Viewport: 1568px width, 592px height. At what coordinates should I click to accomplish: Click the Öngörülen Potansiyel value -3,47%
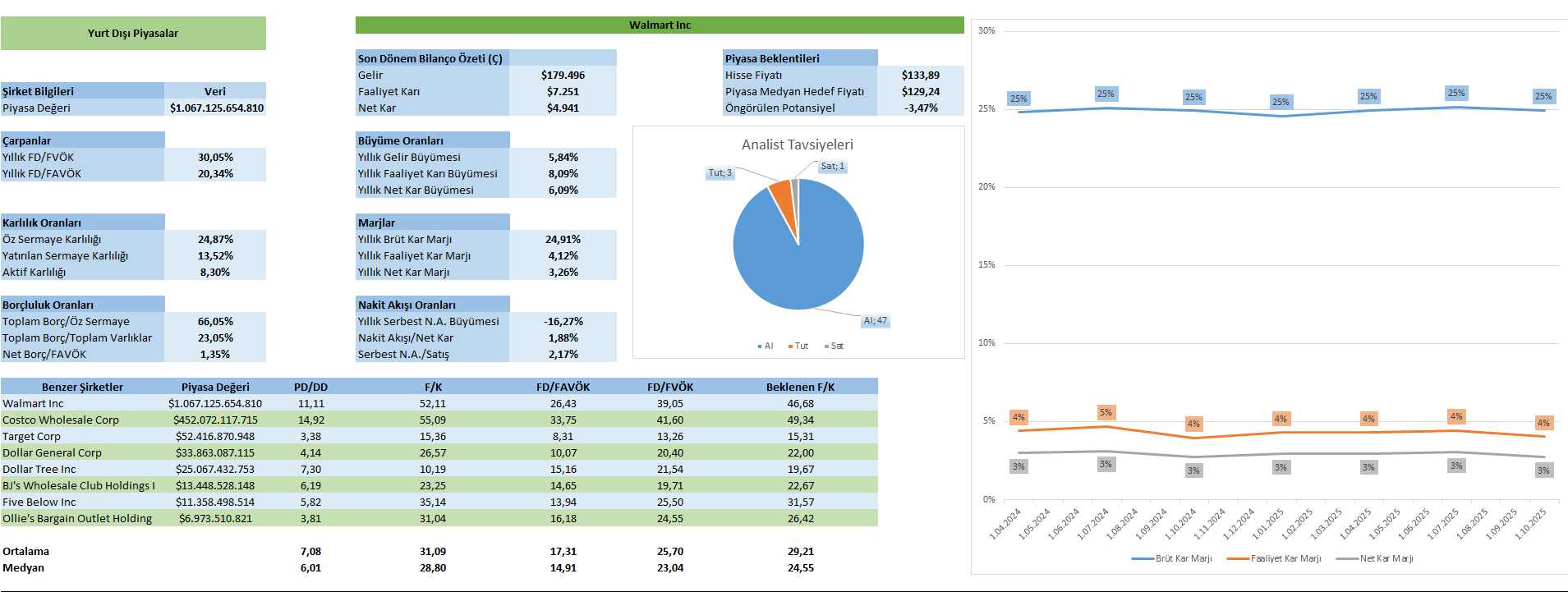point(920,108)
